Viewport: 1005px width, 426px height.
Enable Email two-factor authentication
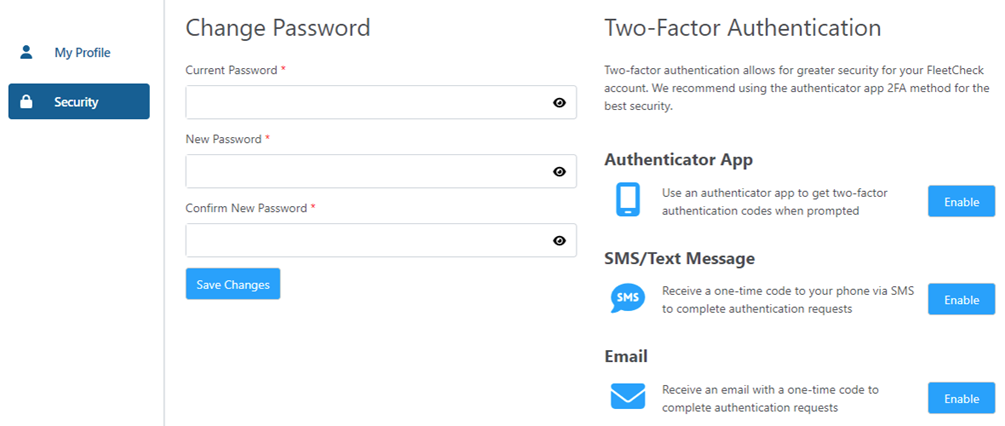coord(961,398)
